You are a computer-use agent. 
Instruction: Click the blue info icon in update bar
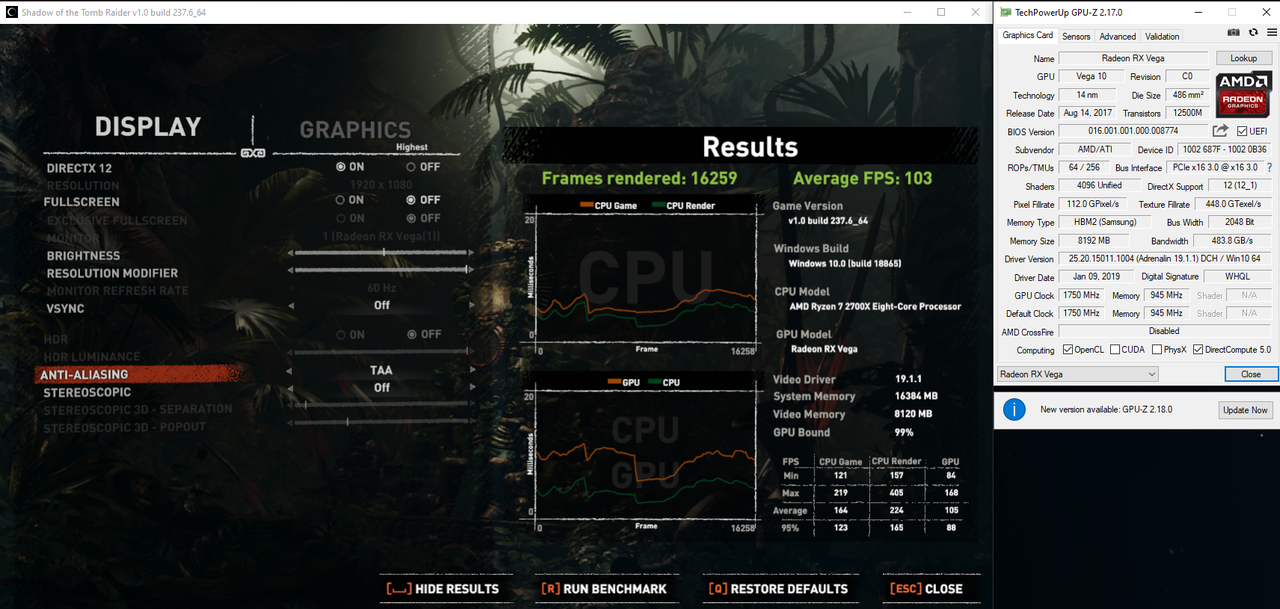click(1015, 410)
